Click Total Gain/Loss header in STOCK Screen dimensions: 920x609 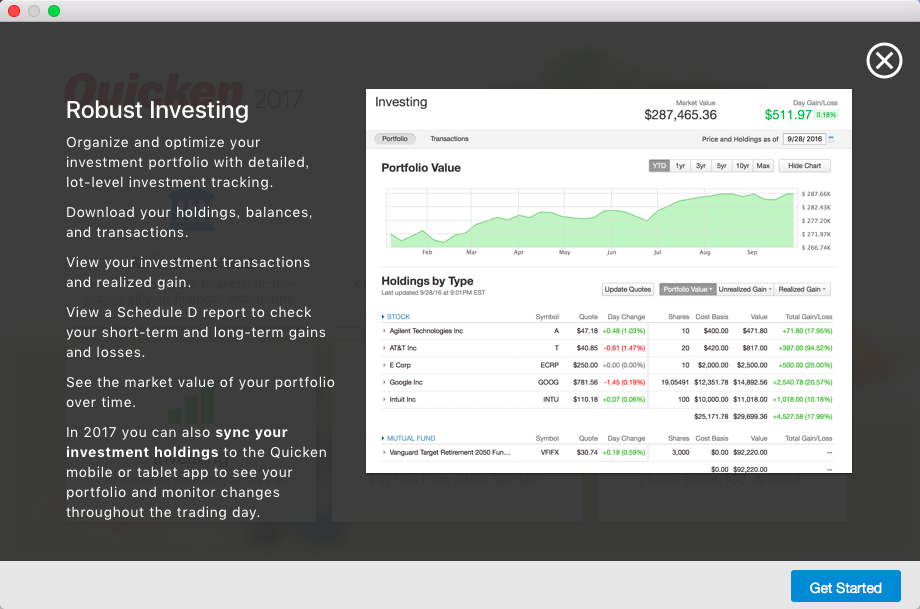click(x=809, y=317)
